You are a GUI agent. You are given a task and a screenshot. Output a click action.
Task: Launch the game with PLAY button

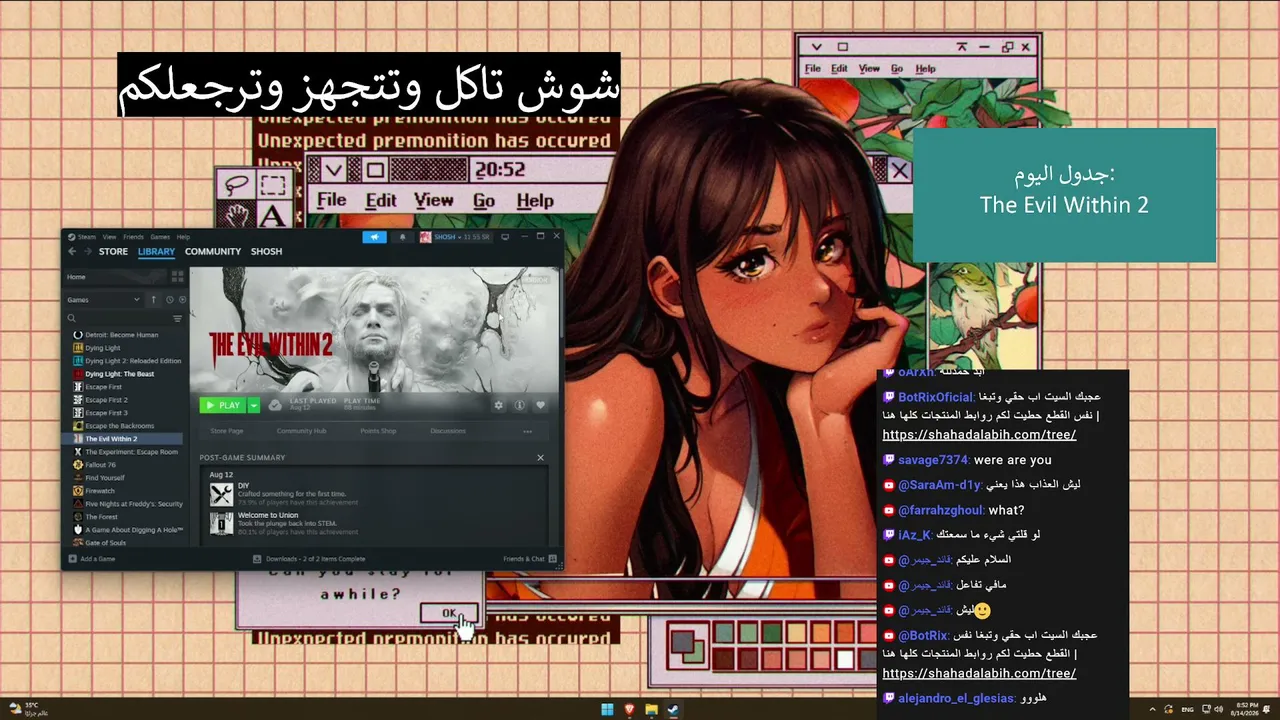(x=223, y=405)
